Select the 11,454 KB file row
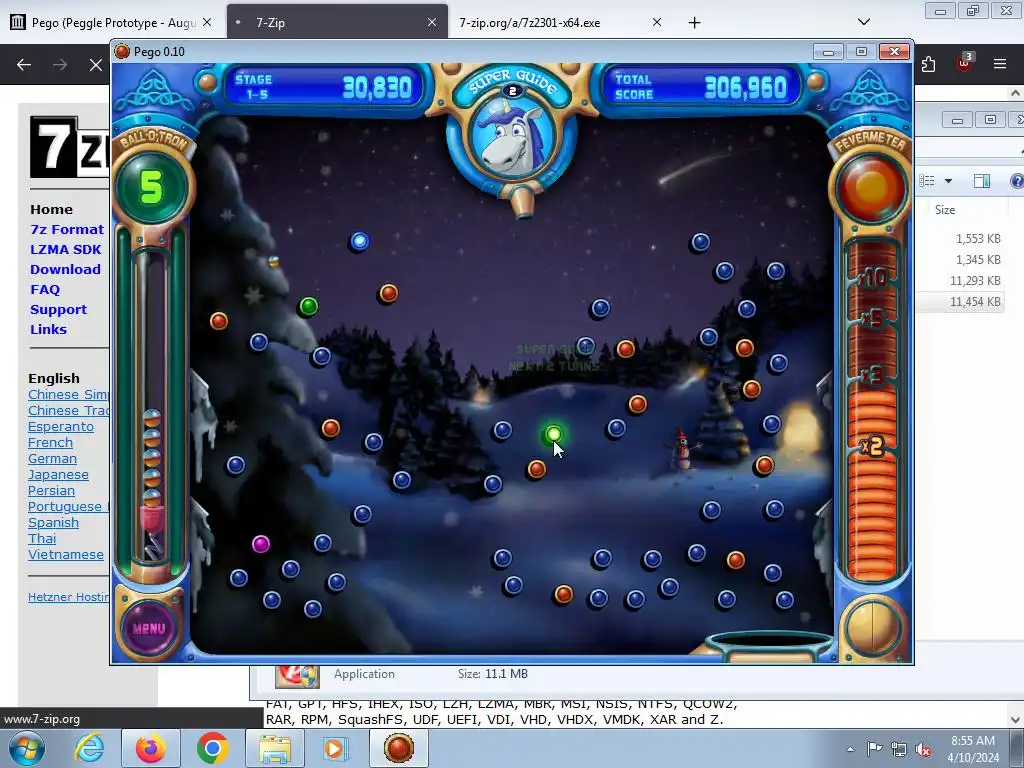1024x768 pixels. tap(961, 301)
